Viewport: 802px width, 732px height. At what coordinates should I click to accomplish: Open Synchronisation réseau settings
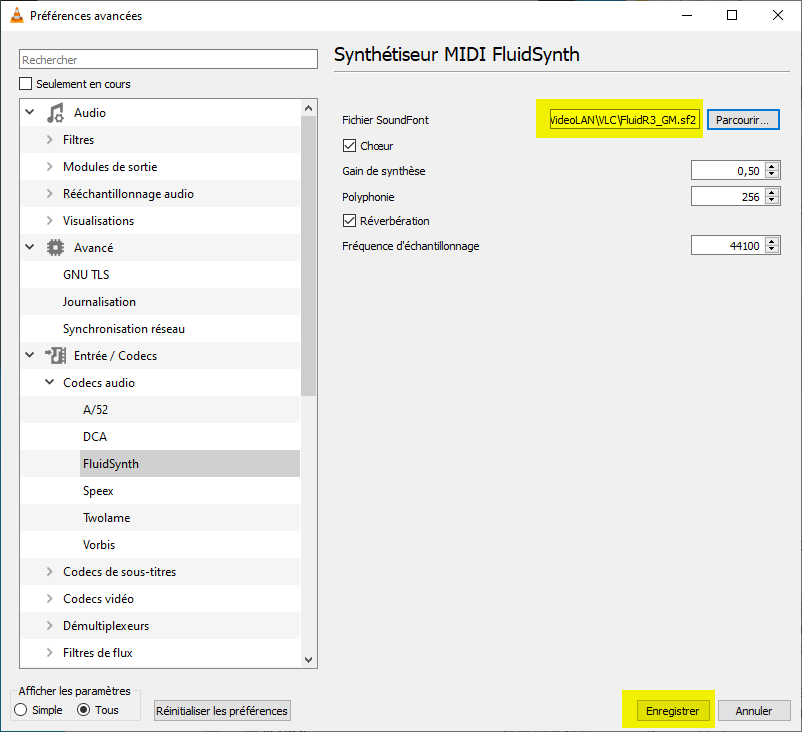point(124,329)
